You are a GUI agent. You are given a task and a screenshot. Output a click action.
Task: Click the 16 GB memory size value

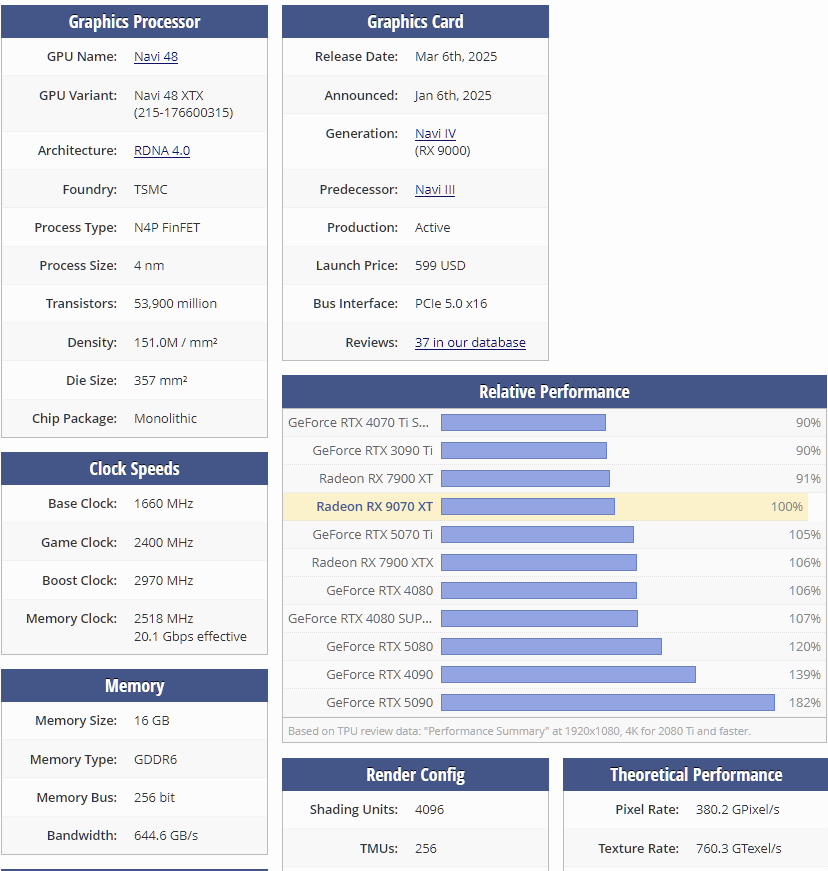click(152, 720)
